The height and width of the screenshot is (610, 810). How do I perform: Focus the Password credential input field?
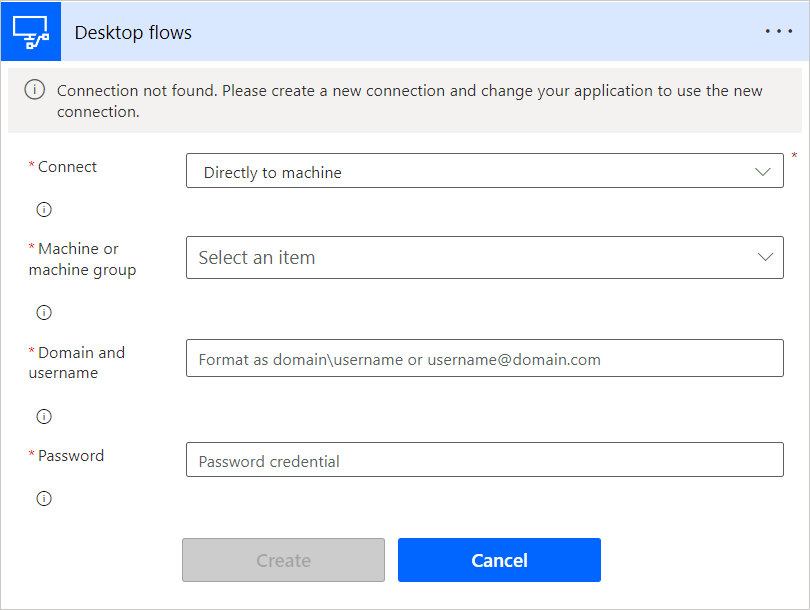(485, 459)
